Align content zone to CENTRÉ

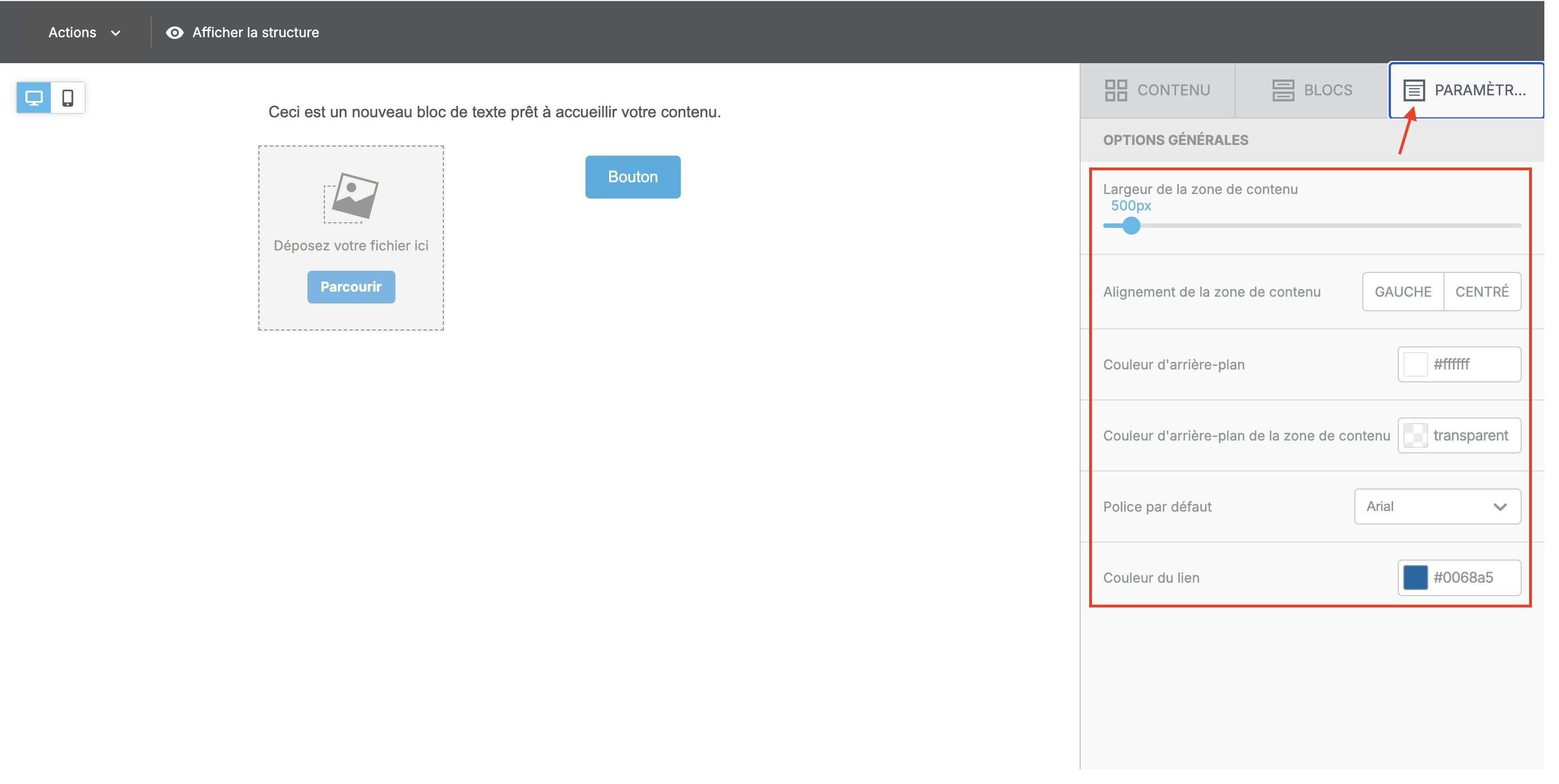point(1482,292)
